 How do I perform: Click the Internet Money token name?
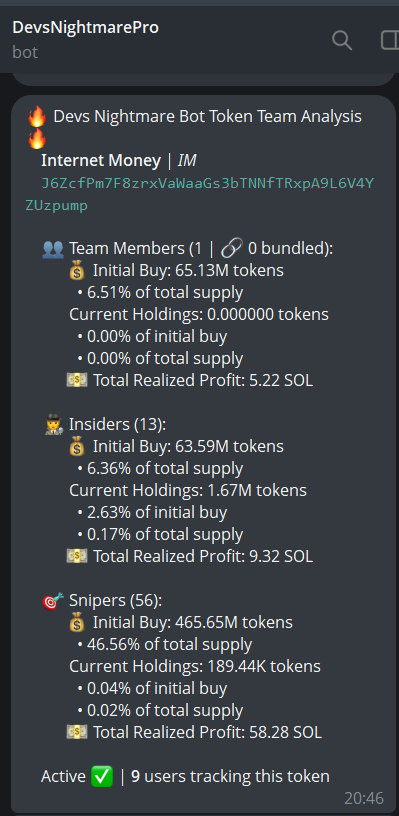point(101,161)
